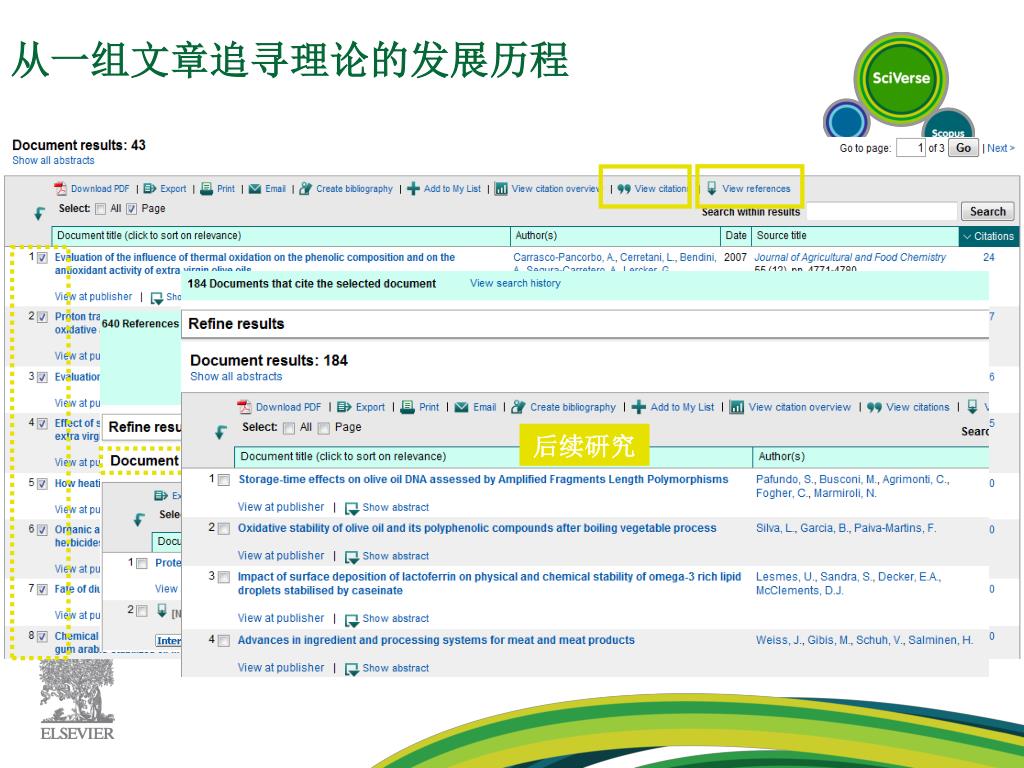This screenshot has height=768, width=1024.
Task: Tick checkbox for Advances in ingredient and processing
Action: coord(223,641)
